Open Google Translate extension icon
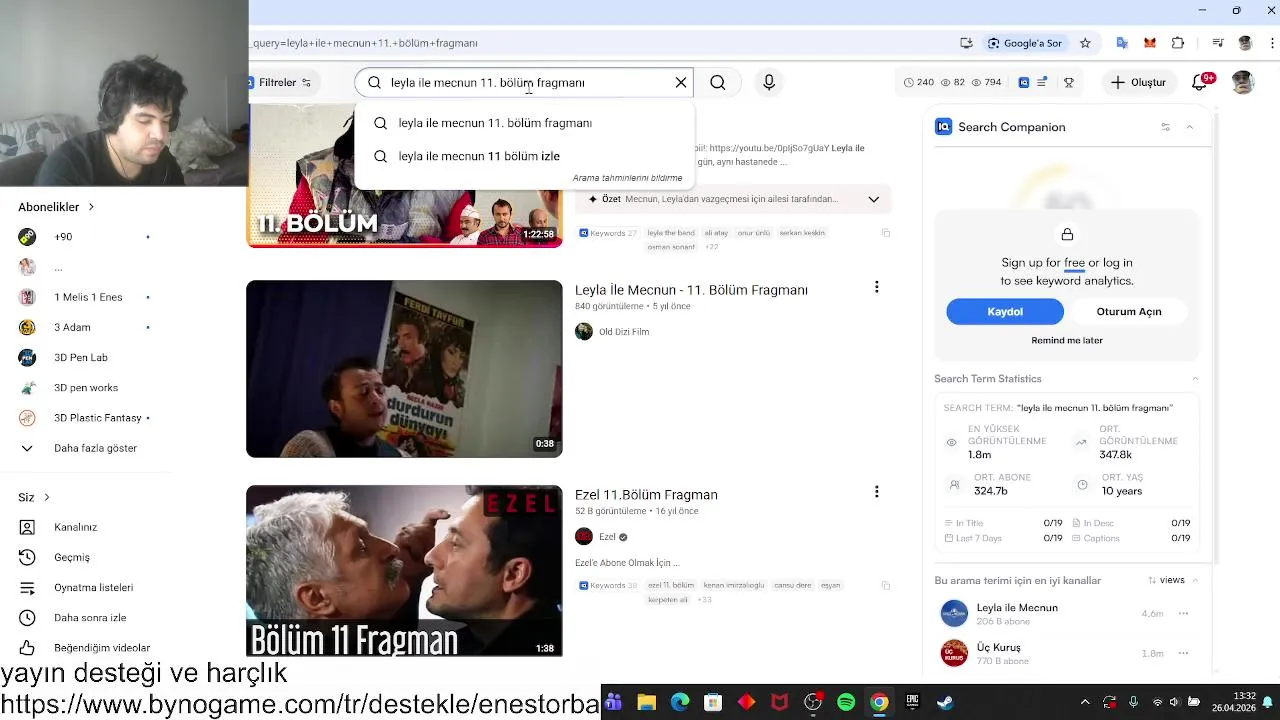This screenshot has width=1280, height=720. pos(1122,43)
